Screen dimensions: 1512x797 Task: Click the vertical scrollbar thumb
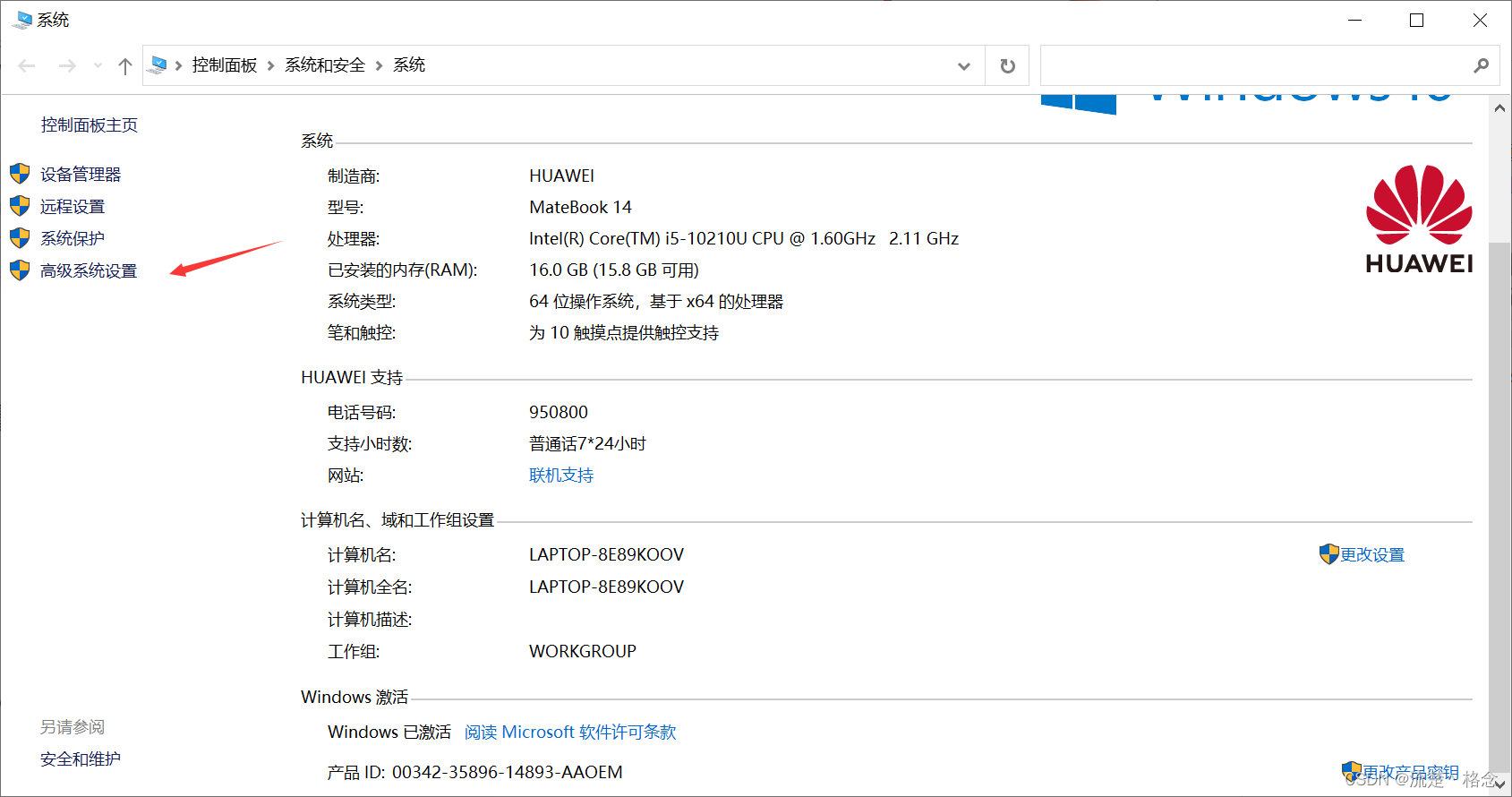click(x=1499, y=506)
